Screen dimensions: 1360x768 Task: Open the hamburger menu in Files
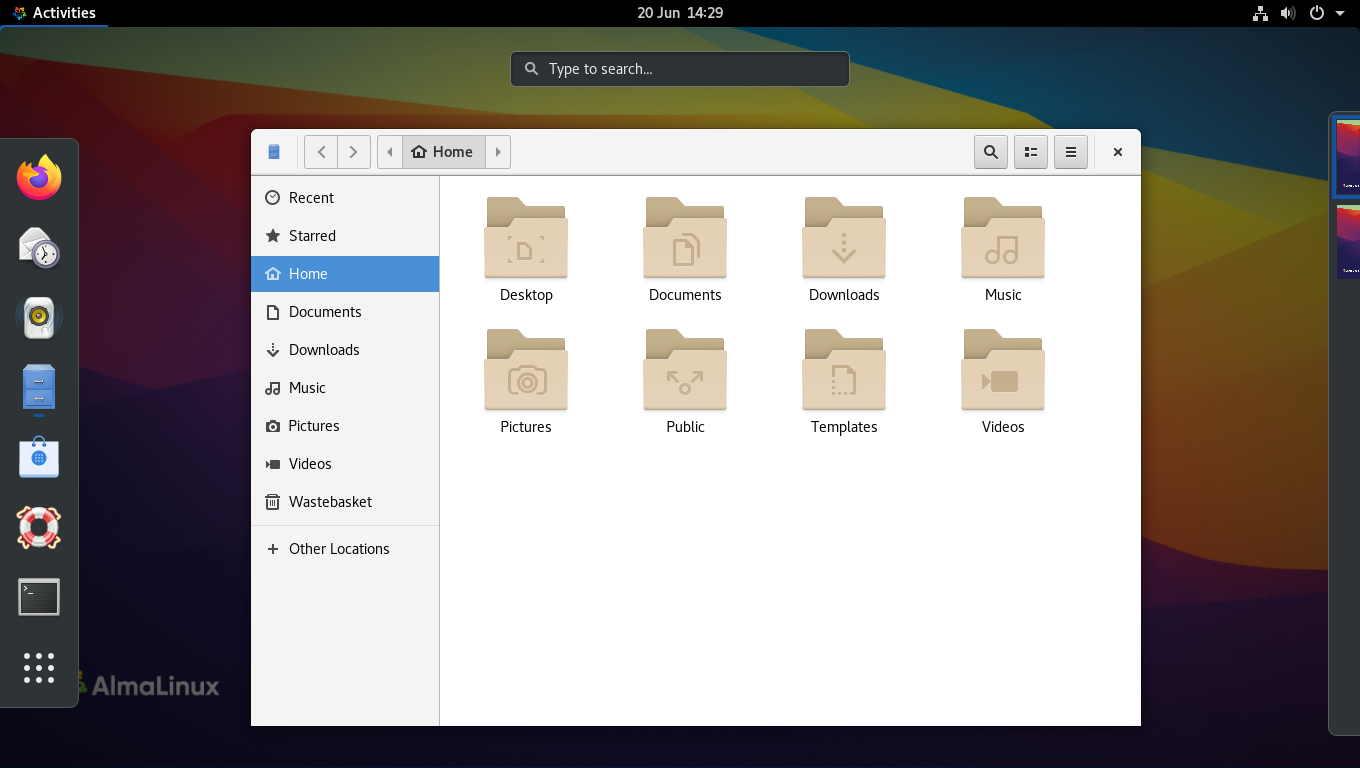click(1070, 152)
